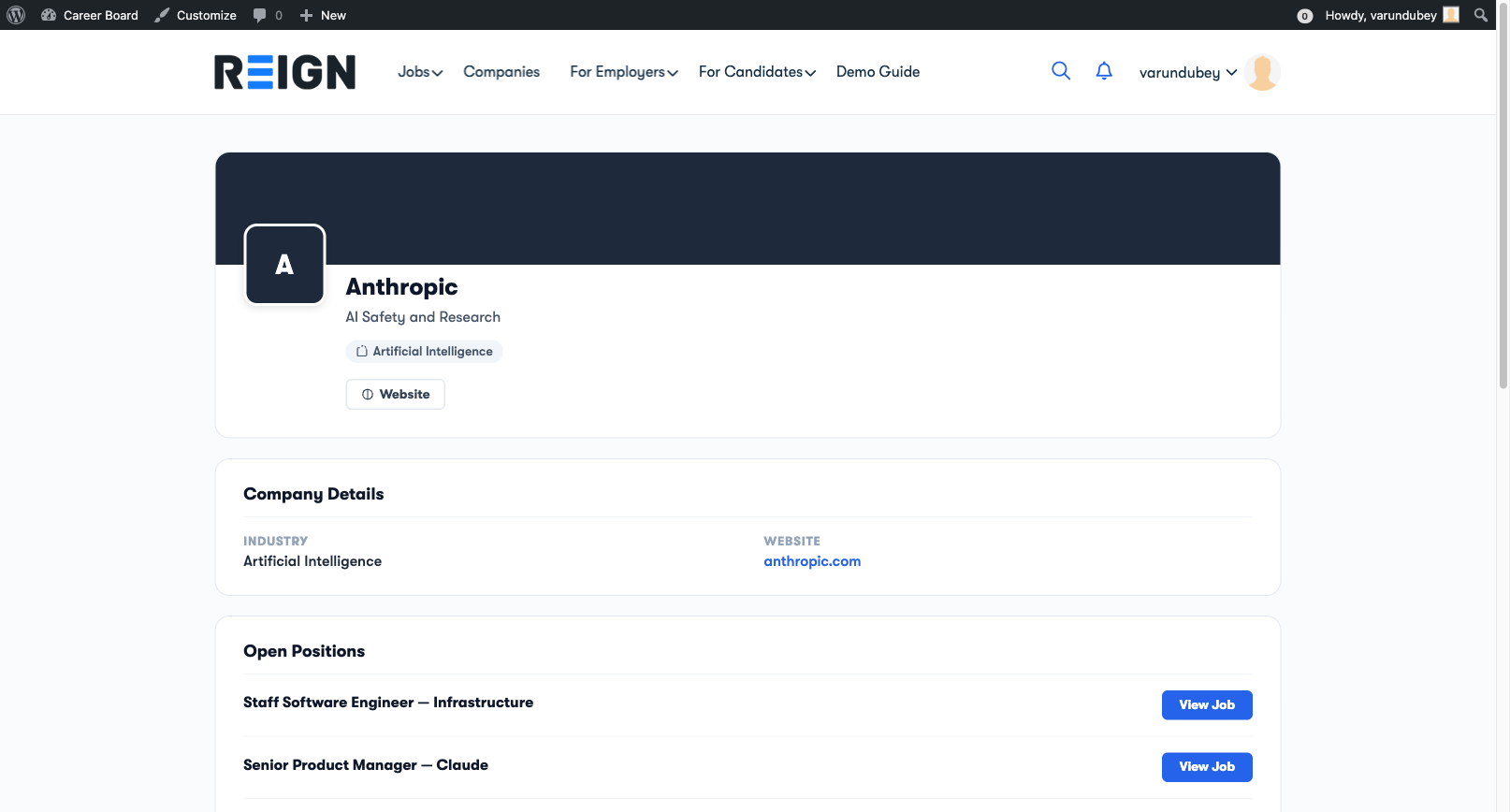1510x812 pixels.
Task: Open Customize in admin bar
Action: [x=196, y=15]
